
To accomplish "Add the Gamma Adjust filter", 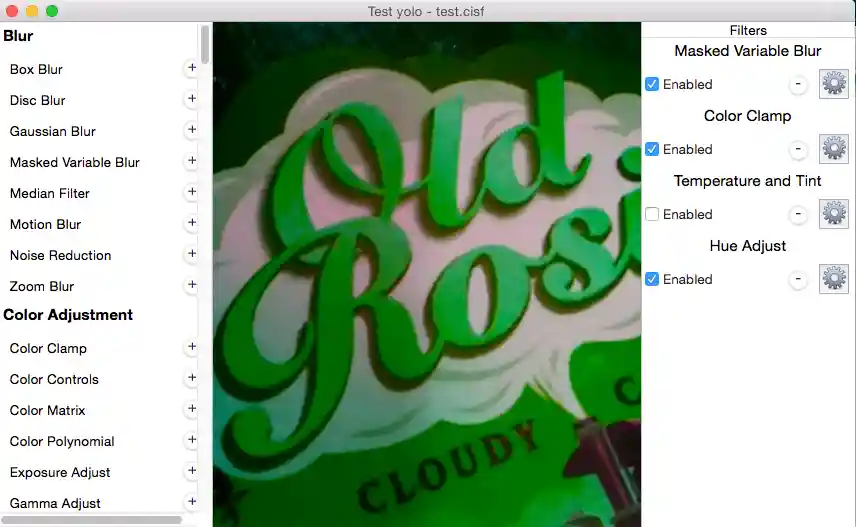I will 192,502.
